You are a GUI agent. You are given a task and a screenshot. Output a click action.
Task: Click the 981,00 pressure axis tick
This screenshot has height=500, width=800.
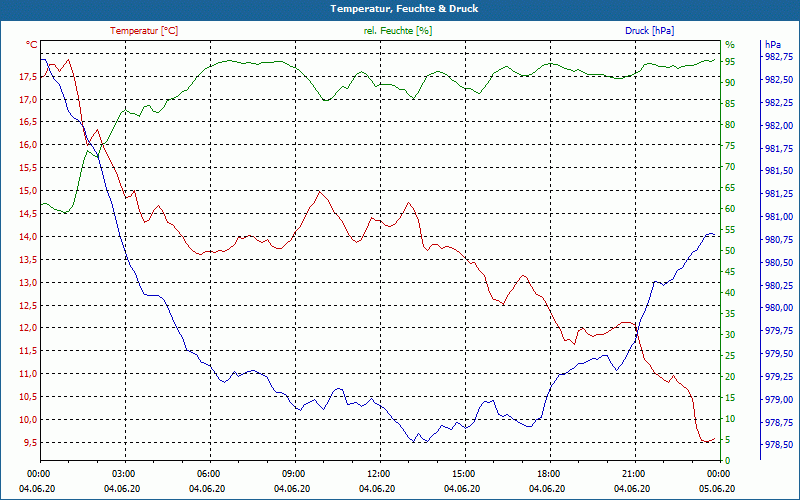[x=779, y=217]
